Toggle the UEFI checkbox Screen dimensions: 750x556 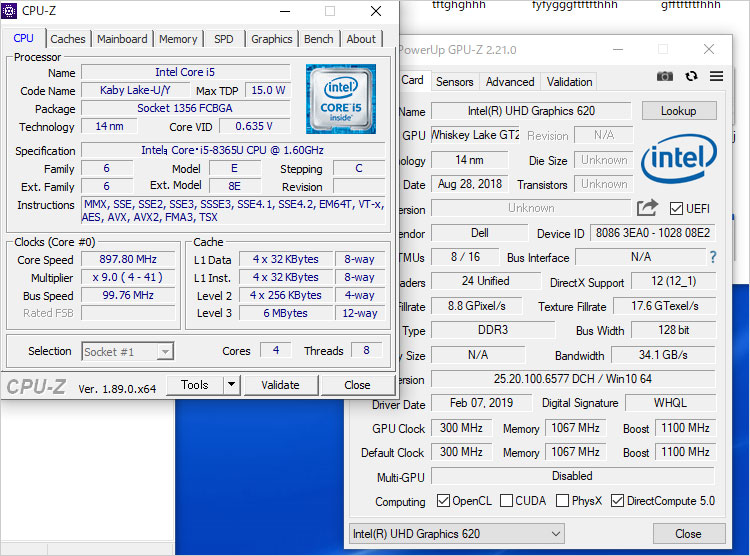[676, 209]
